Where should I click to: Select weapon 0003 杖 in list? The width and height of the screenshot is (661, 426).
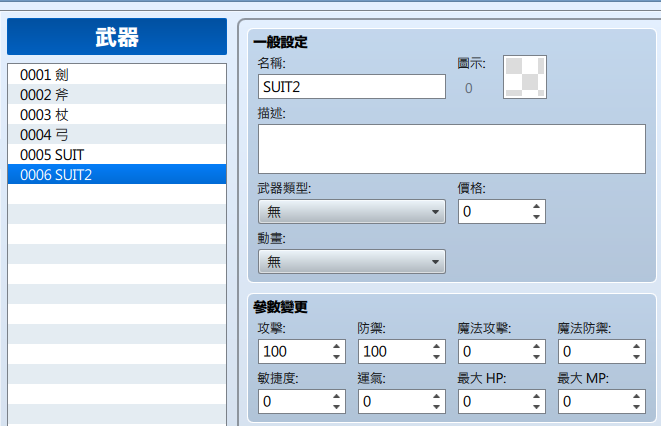click(x=117, y=114)
